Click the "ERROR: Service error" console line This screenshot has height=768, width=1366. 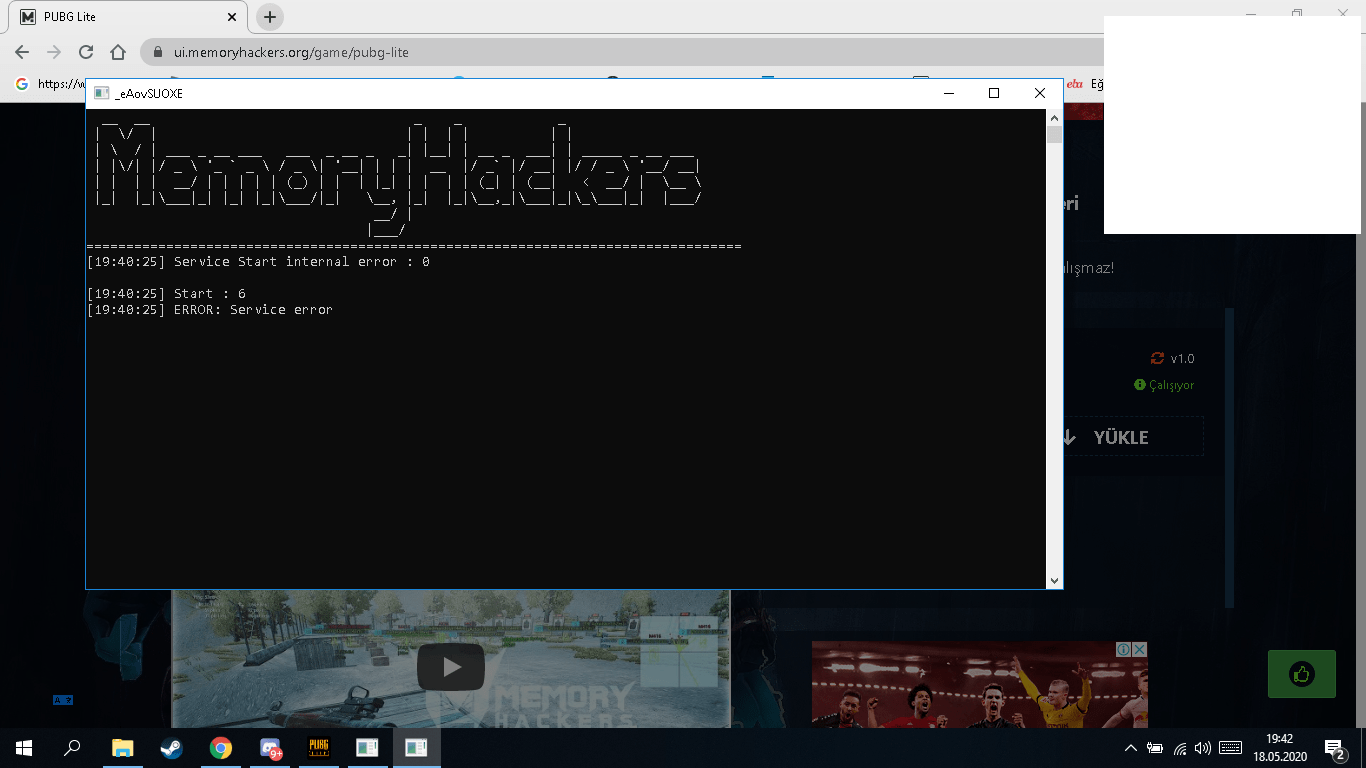point(210,310)
